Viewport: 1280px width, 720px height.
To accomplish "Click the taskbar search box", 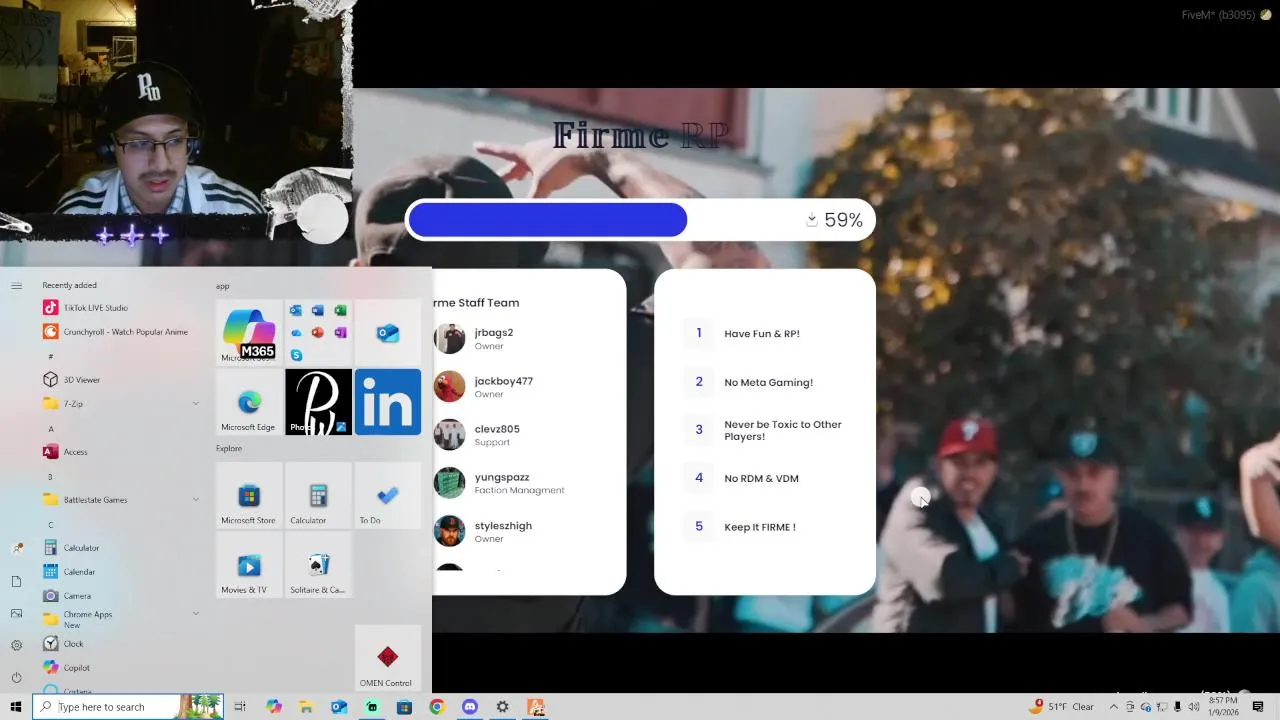I will pyautogui.click(x=128, y=707).
